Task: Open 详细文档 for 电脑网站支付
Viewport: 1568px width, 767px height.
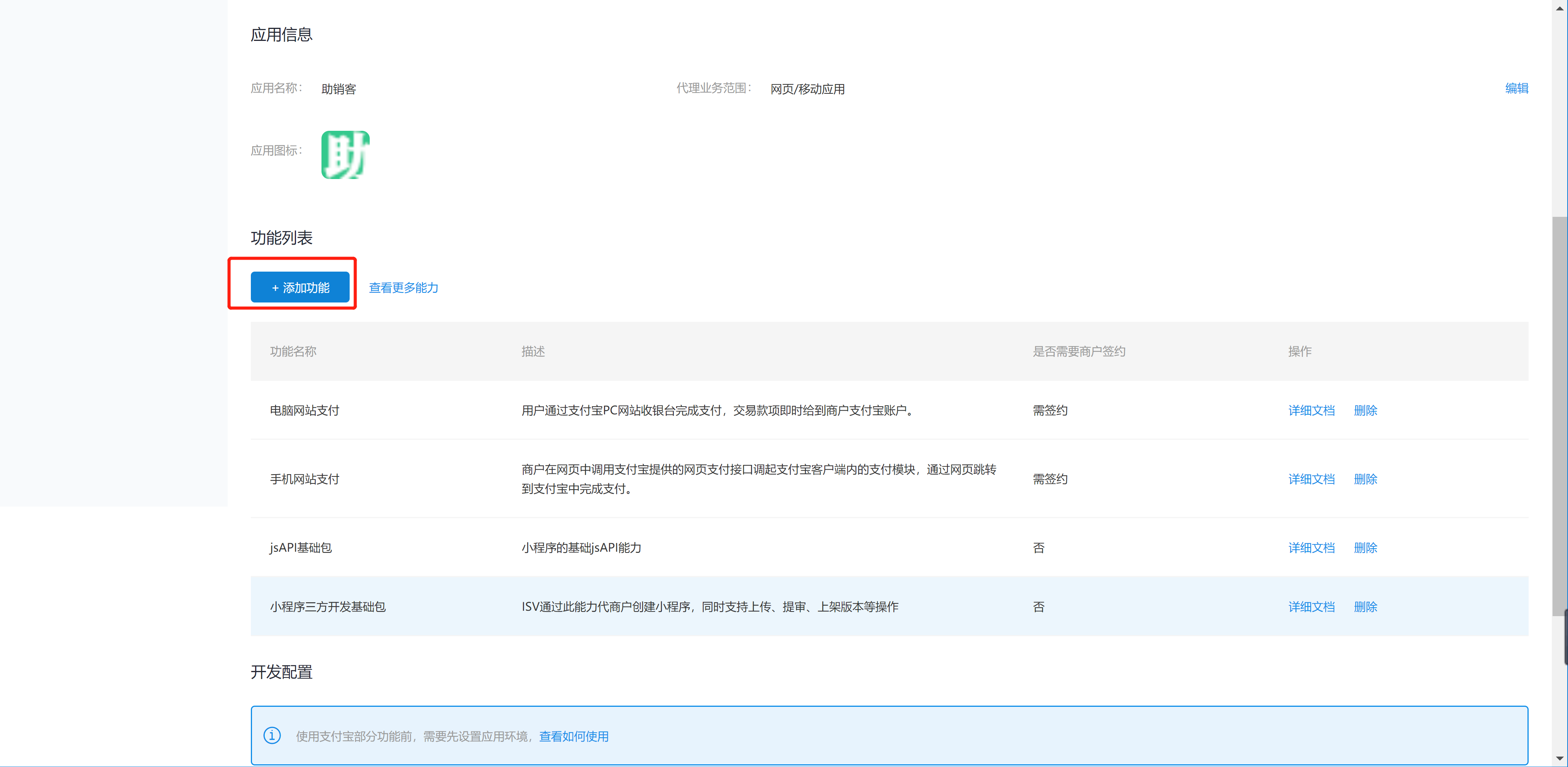Action: [x=1311, y=410]
